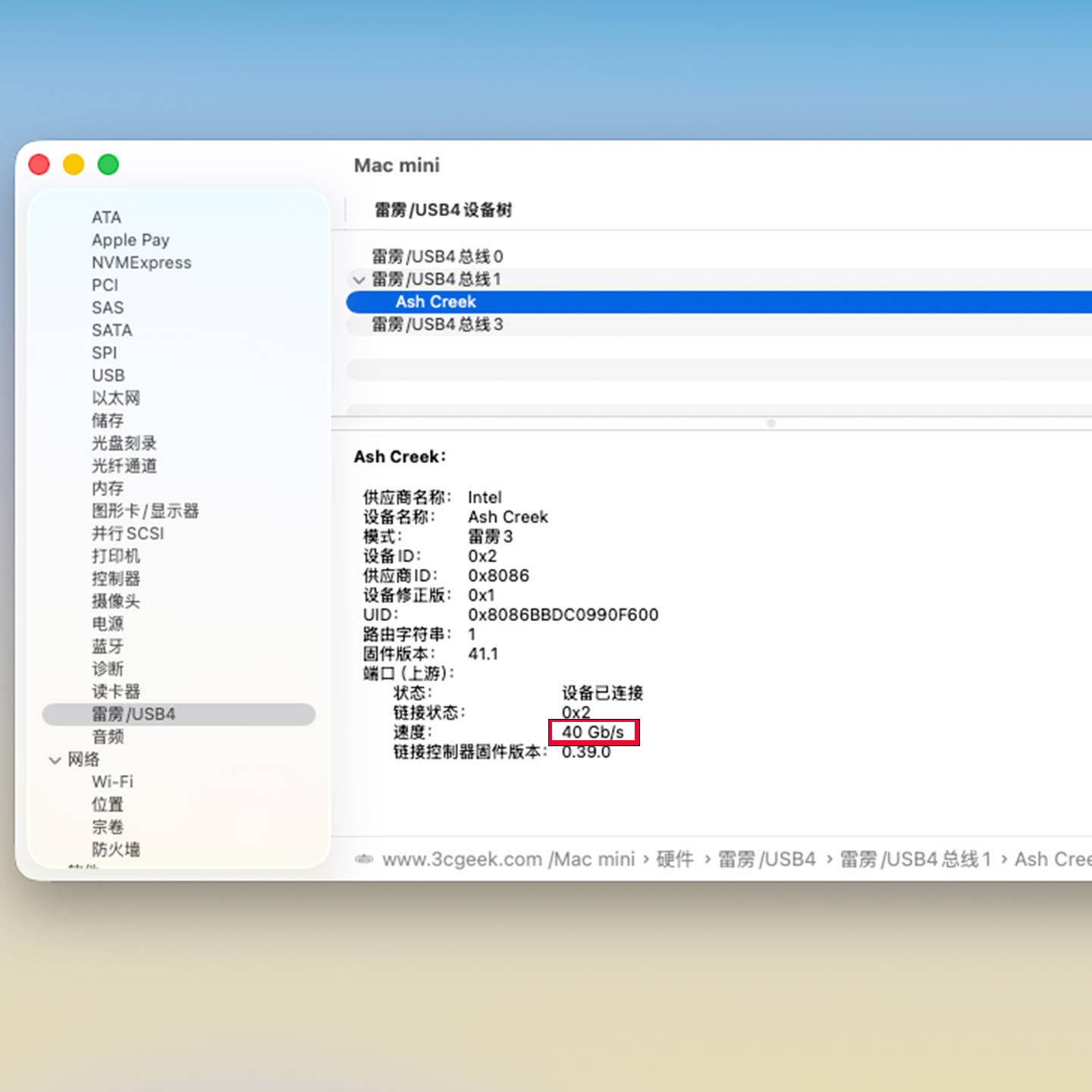
Task: Collapse the 网络 section in the sidebar
Action: [x=55, y=760]
